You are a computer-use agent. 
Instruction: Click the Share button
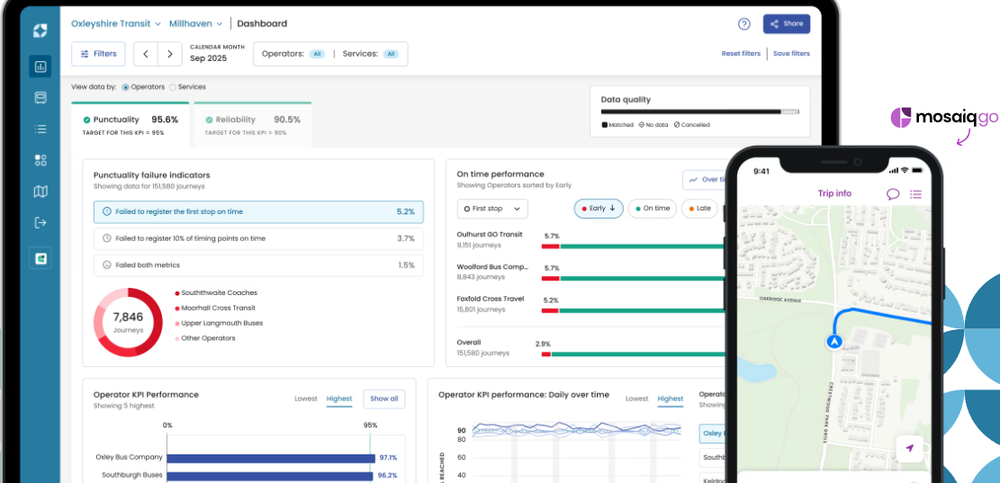[786, 24]
